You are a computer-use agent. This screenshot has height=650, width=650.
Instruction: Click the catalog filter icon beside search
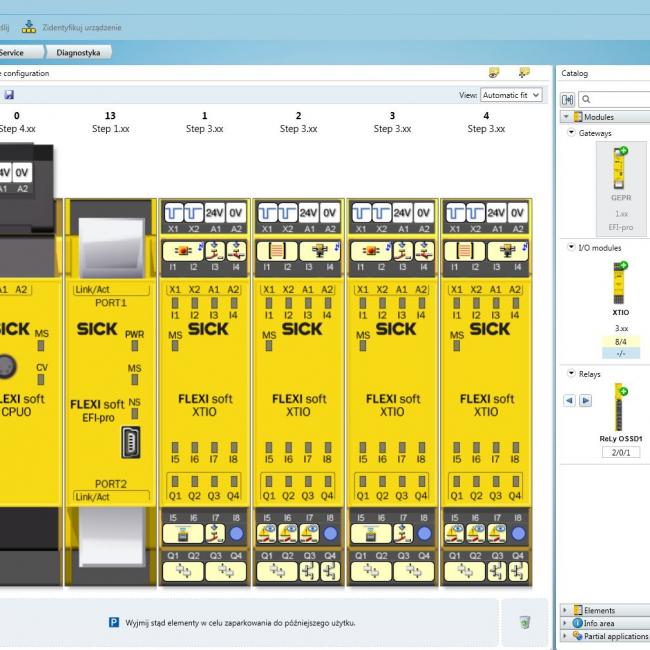click(568, 99)
